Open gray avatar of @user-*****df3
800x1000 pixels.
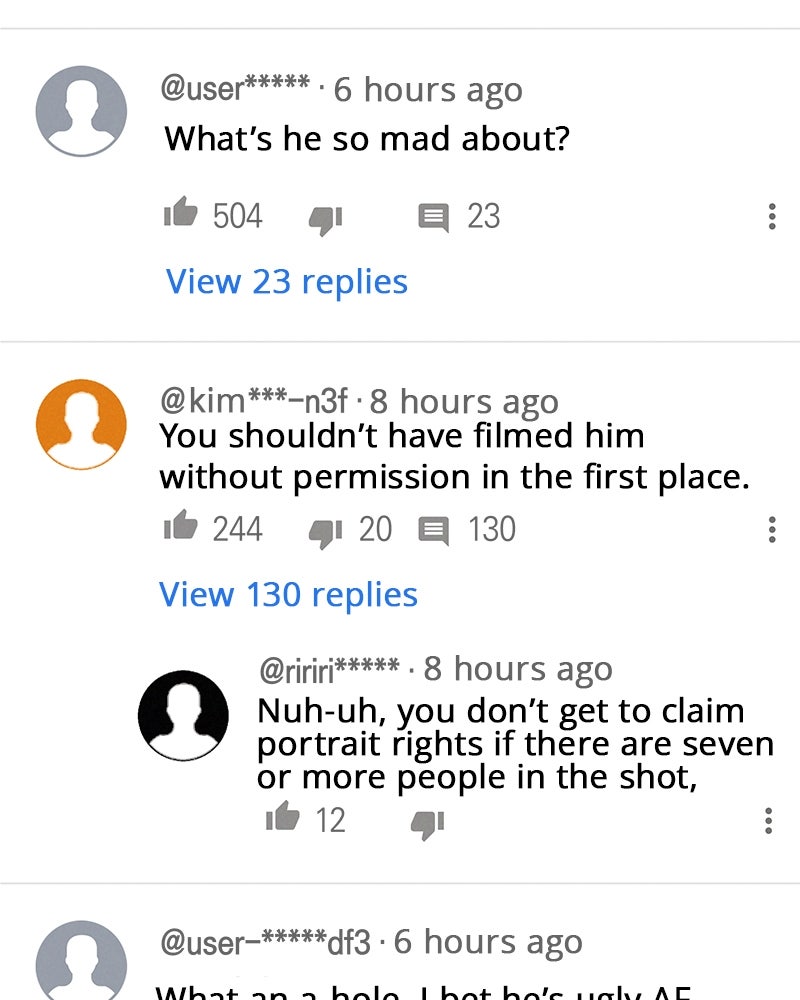point(81,962)
